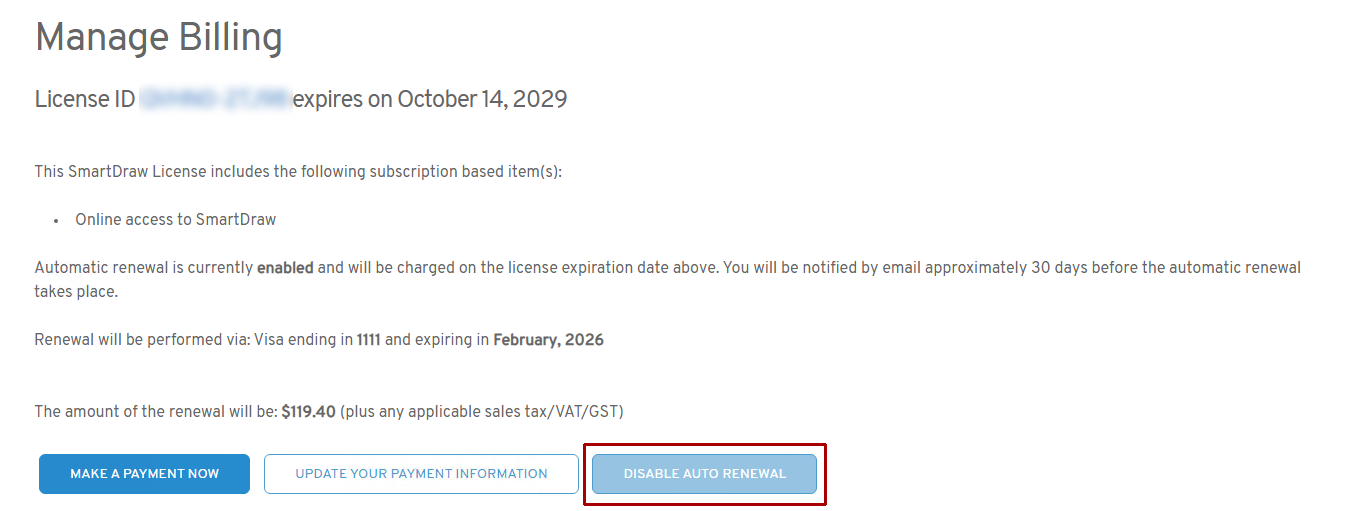Click The amount of the renewal text
Image resolution: width=1366 pixels, height=511 pixels.
point(155,411)
